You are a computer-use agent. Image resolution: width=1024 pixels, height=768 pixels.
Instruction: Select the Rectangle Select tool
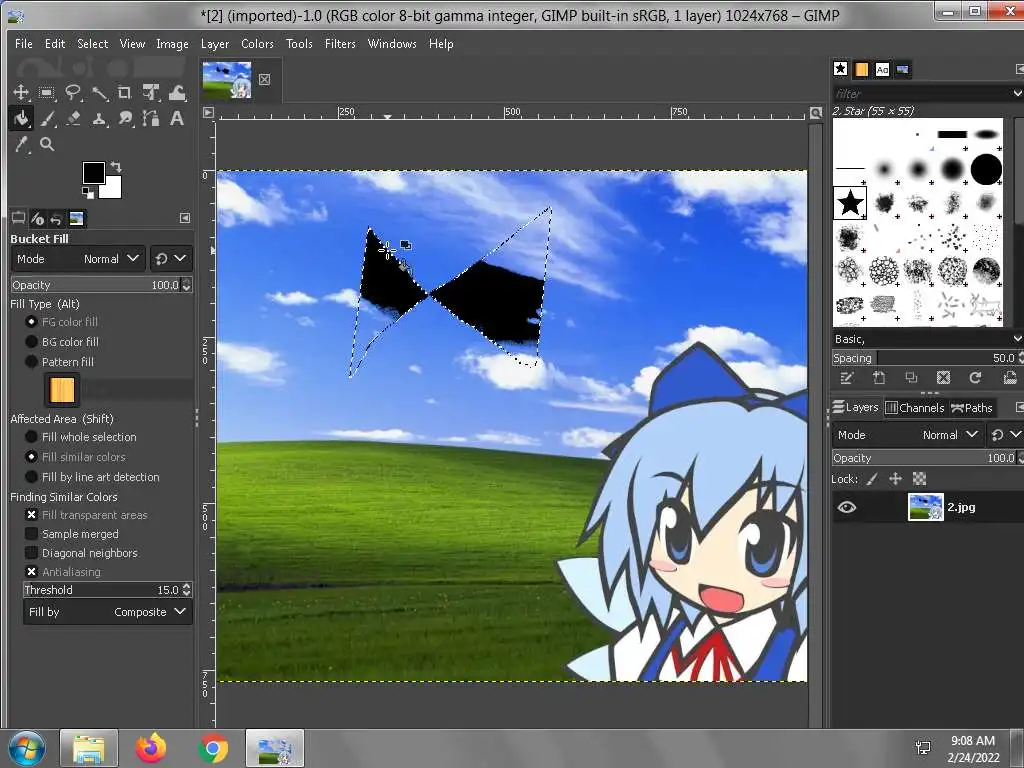tap(47, 93)
